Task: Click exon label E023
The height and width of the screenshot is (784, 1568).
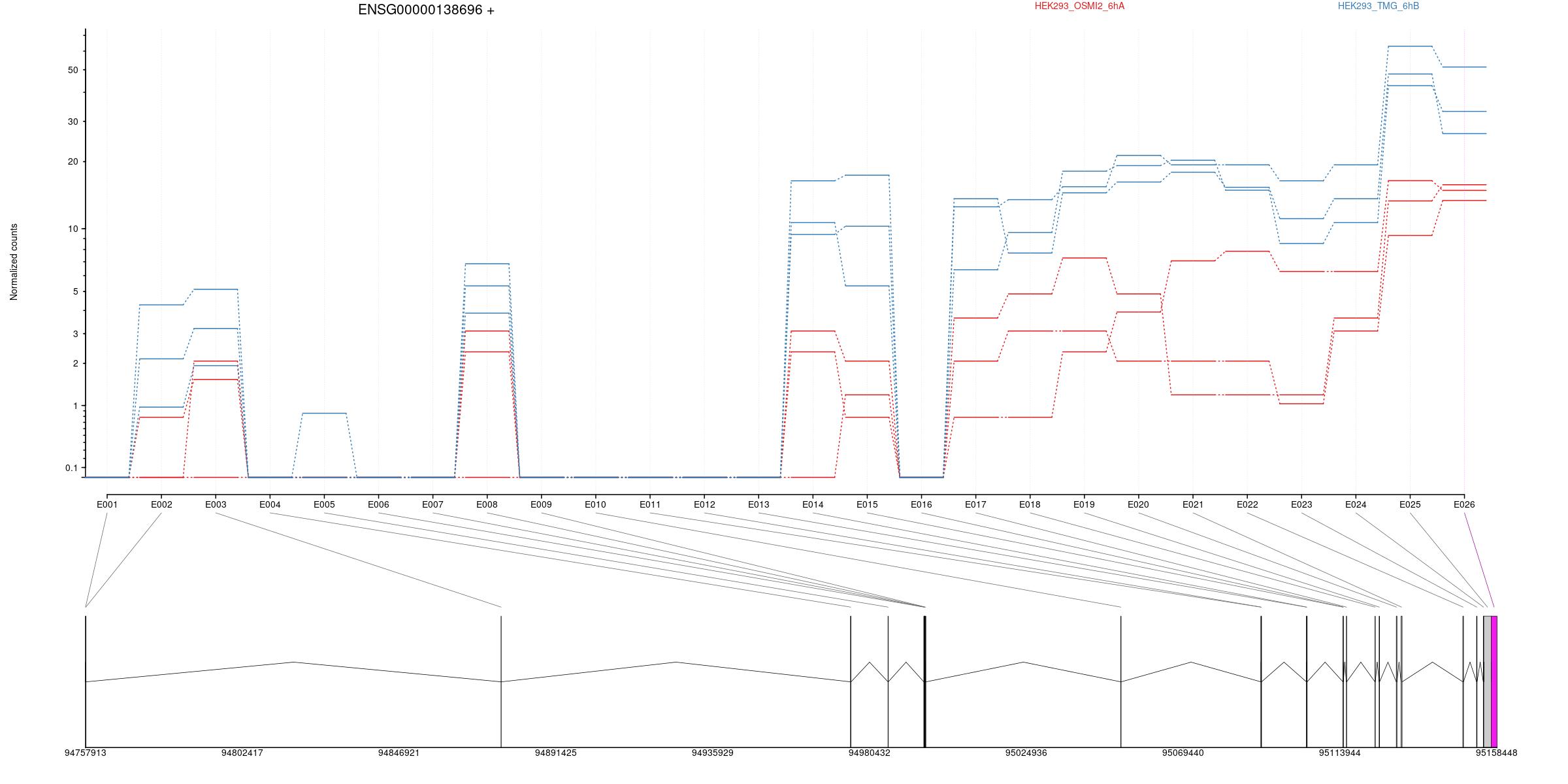Action: pos(1301,504)
